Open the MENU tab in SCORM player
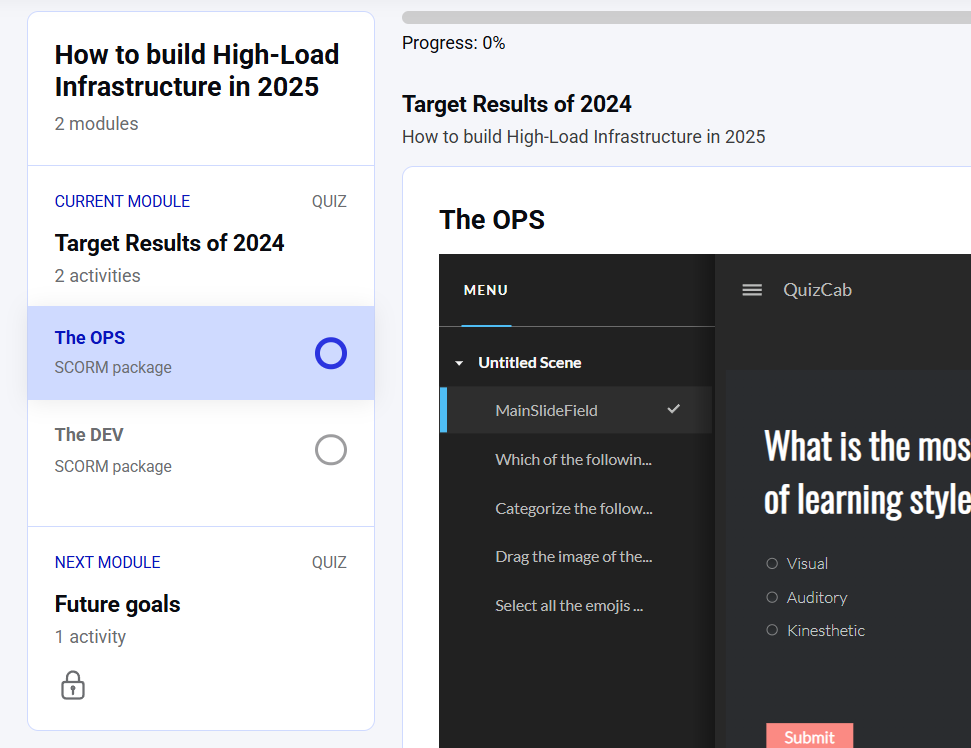 486,290
